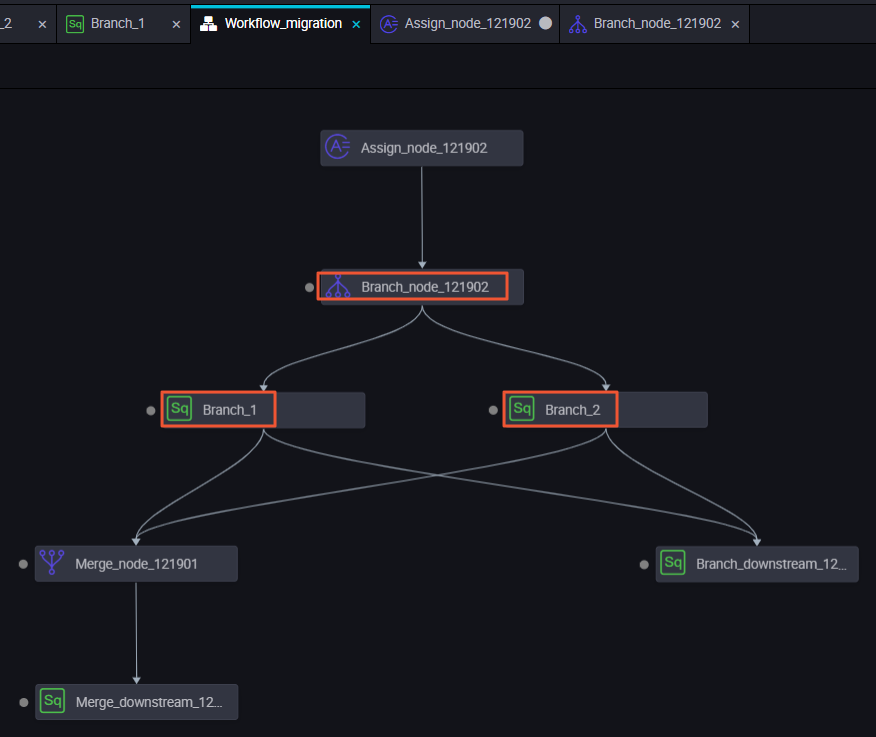Click the Sq icon in Branch_downstream node
The height and width of the screenshot is (737, 876).
673,563
